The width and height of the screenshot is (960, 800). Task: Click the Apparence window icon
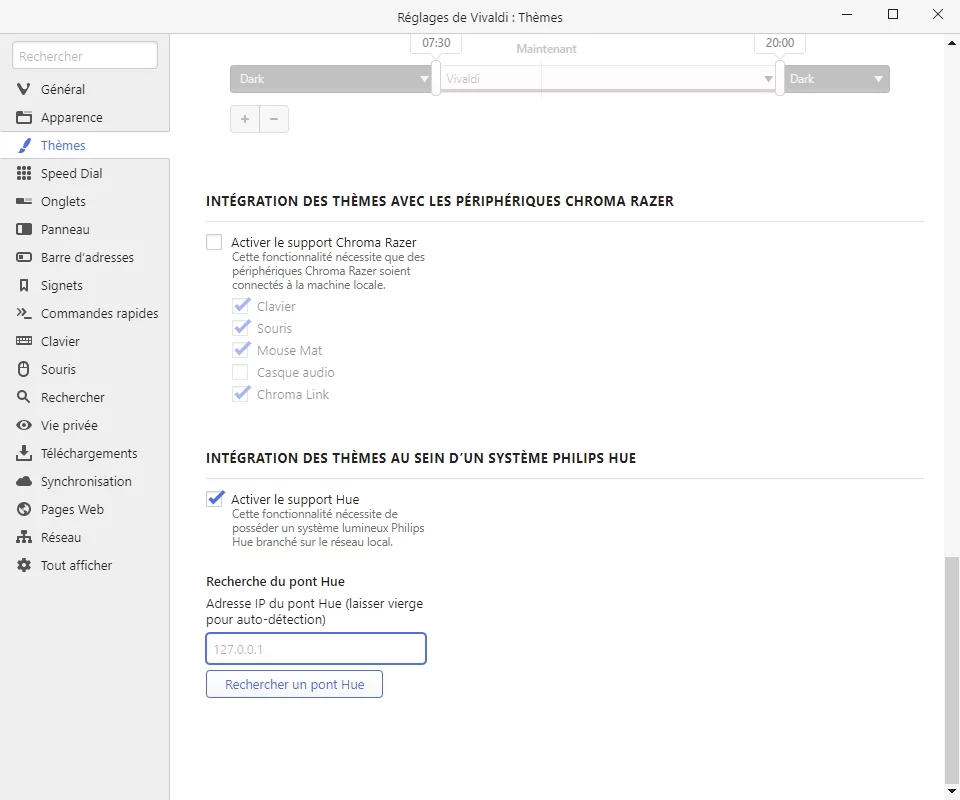click(24, 118)
